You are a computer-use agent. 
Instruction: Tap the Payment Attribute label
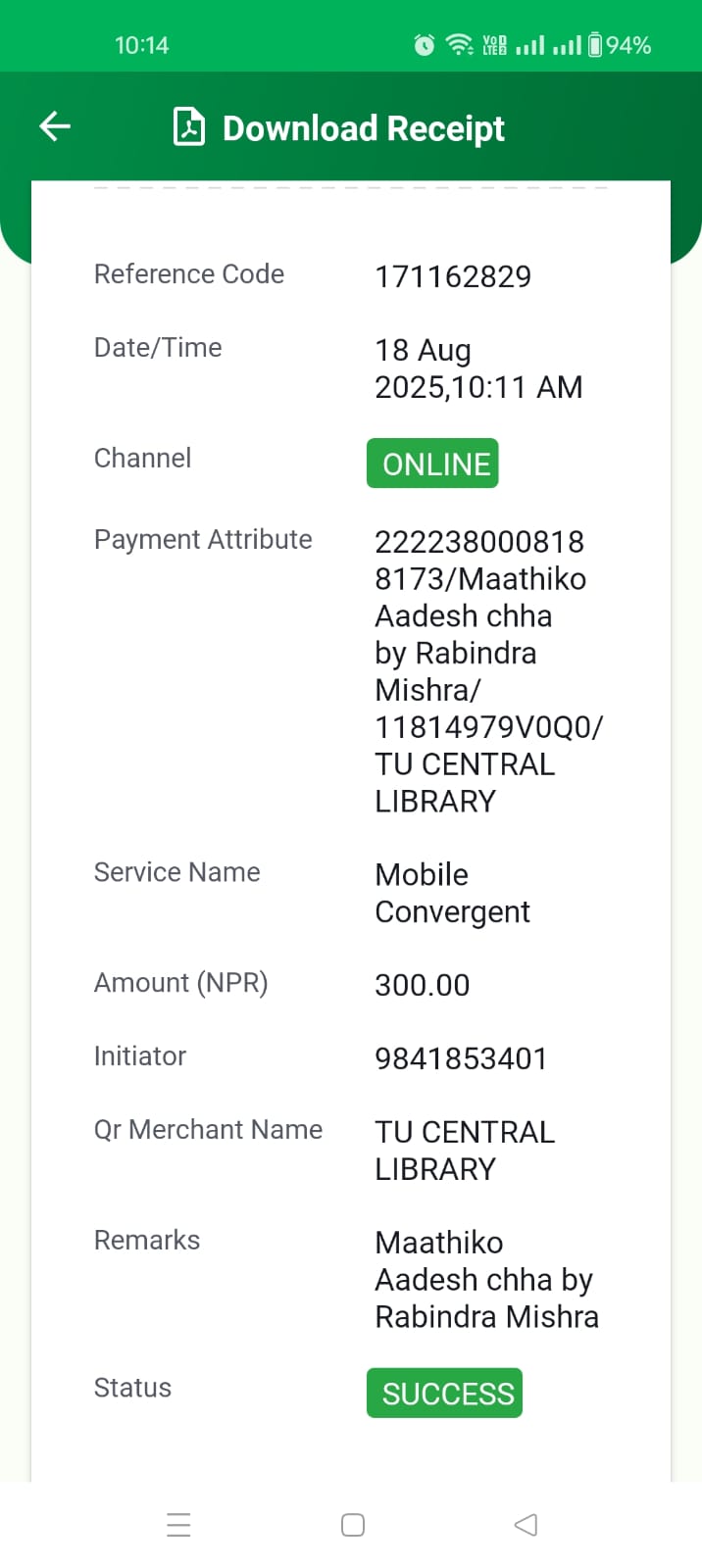(x=203, y=539)
